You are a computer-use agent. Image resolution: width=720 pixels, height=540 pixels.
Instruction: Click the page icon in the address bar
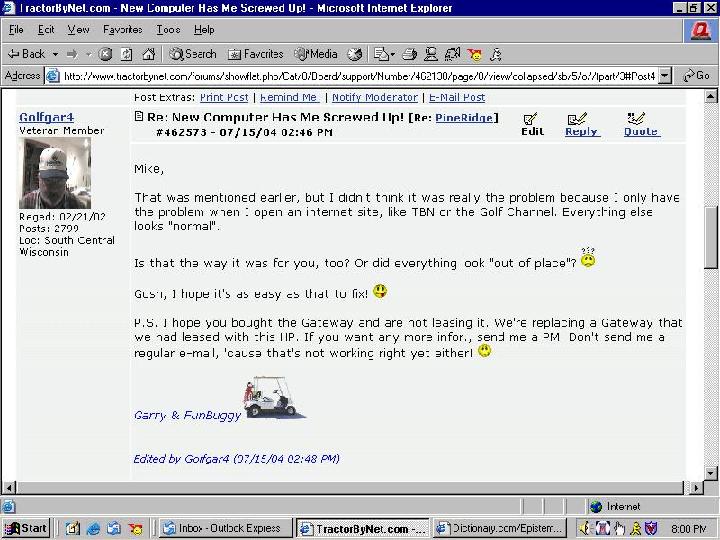[53, 76]
